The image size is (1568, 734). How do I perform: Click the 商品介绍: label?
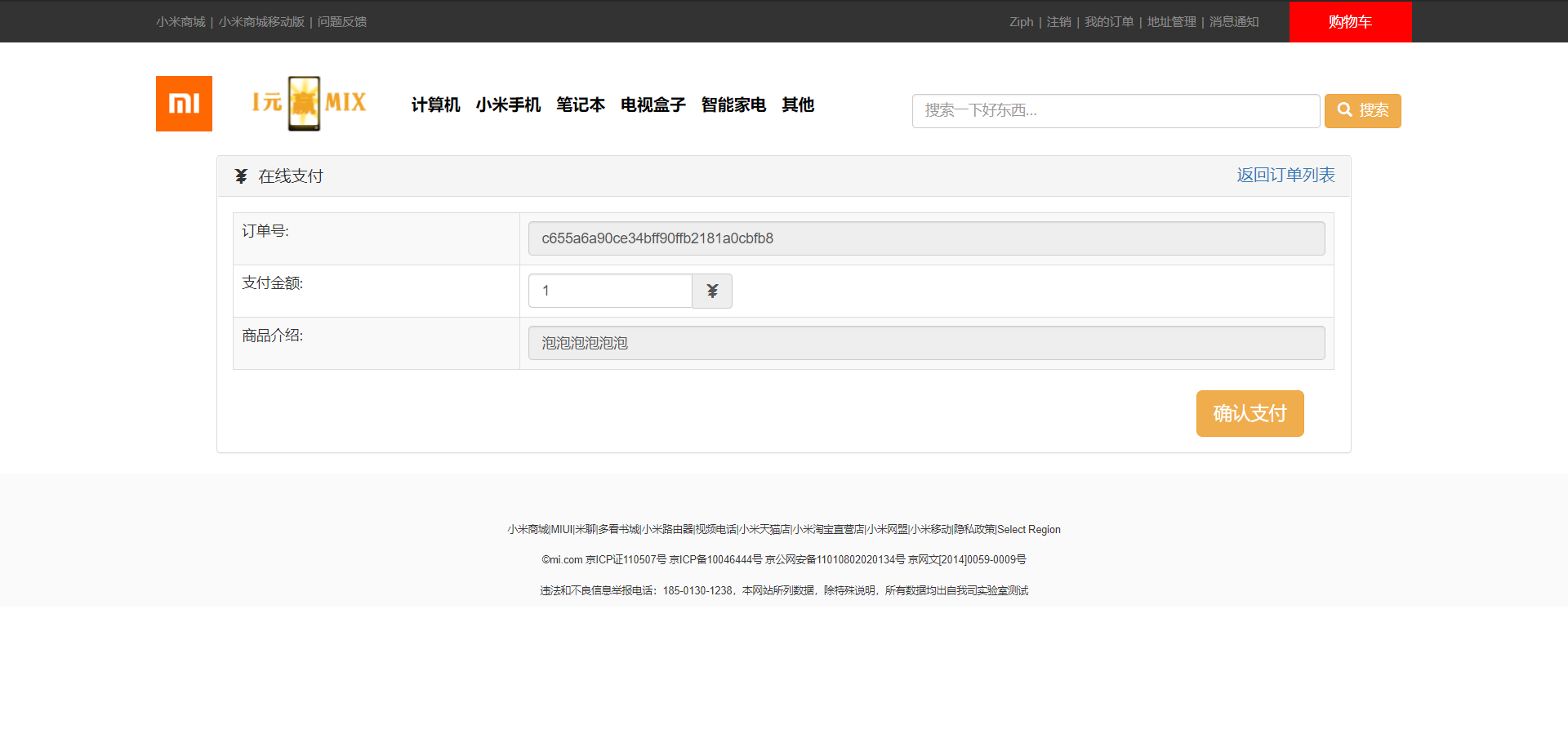[x=273, y=336]
